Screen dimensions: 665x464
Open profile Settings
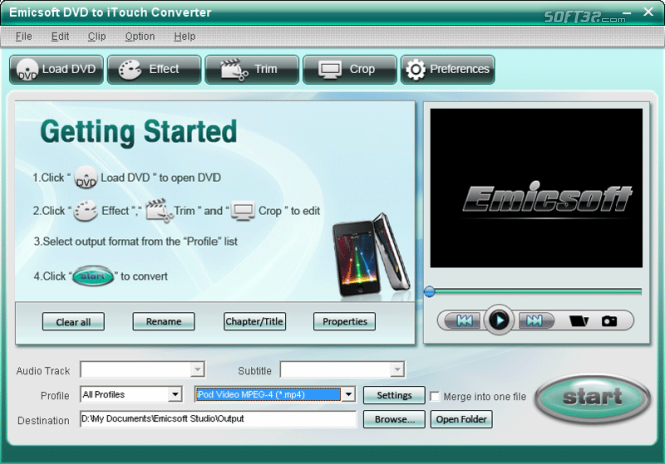(394, 395)
